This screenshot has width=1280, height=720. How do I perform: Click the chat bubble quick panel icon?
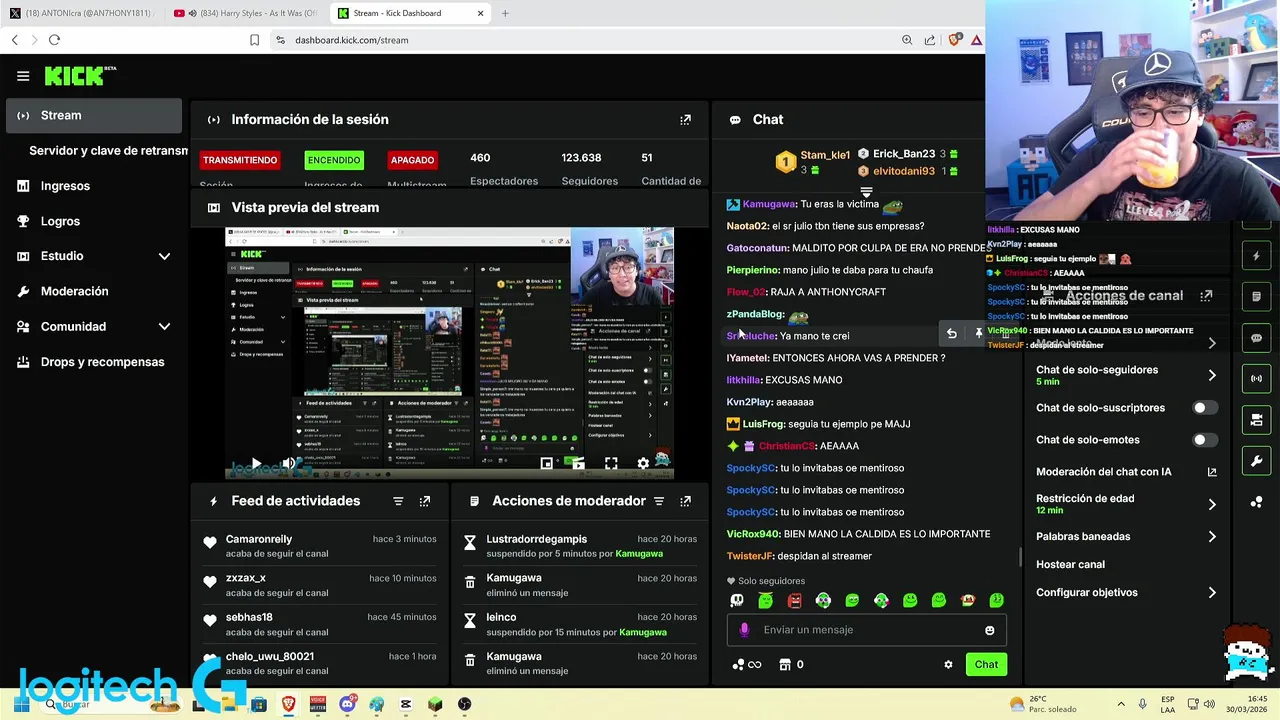click(1257, 338)
